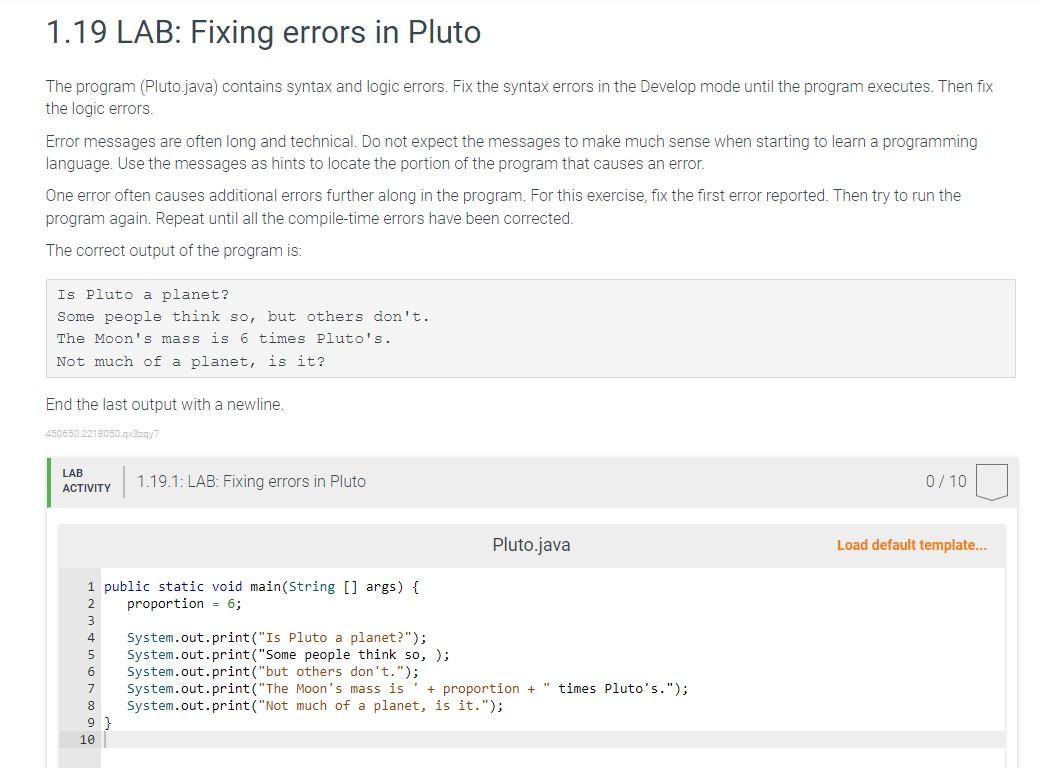Click the empty line 10 in the editor

point(300,739)
